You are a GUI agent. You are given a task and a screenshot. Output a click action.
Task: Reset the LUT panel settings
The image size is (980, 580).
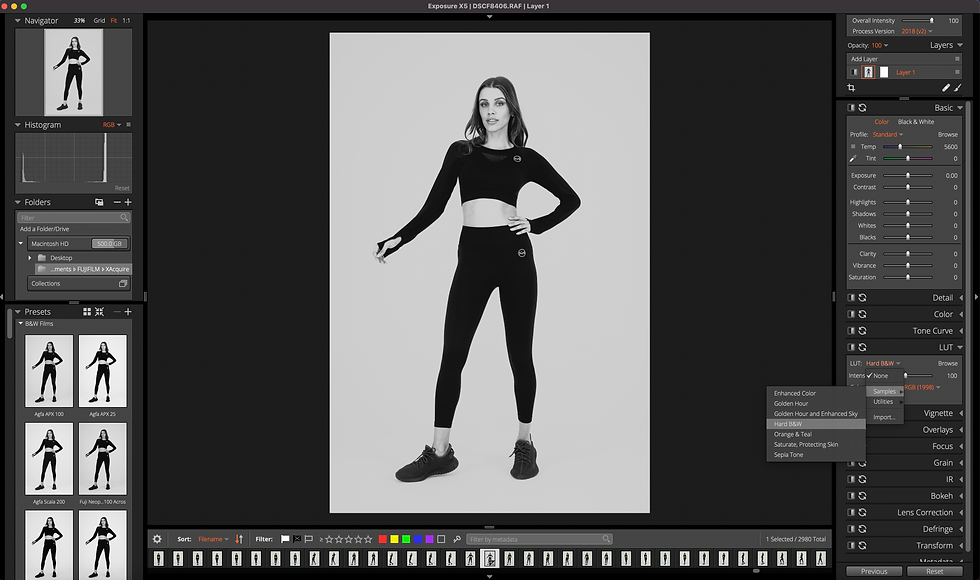862,347
